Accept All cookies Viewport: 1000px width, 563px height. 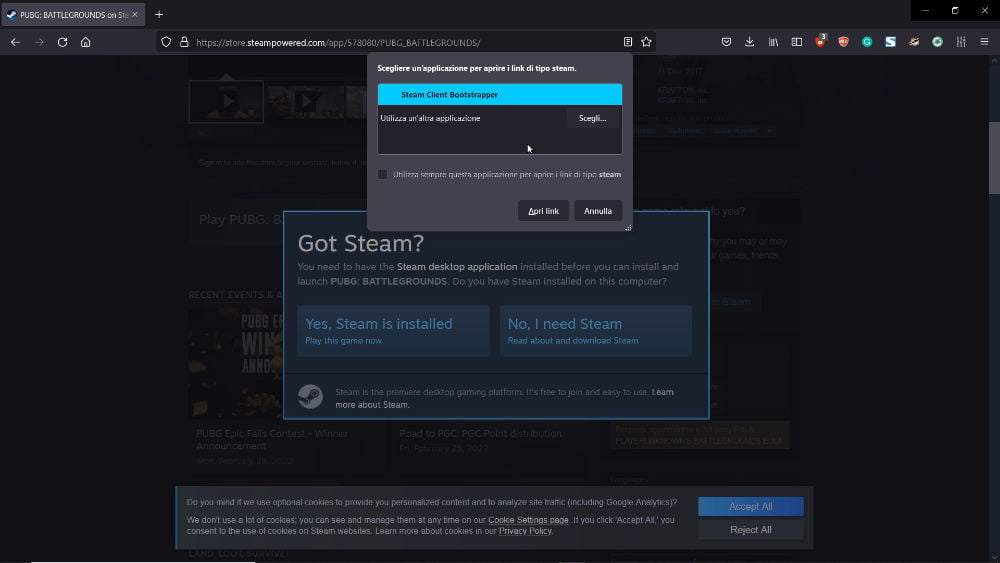tap(751, 506)
